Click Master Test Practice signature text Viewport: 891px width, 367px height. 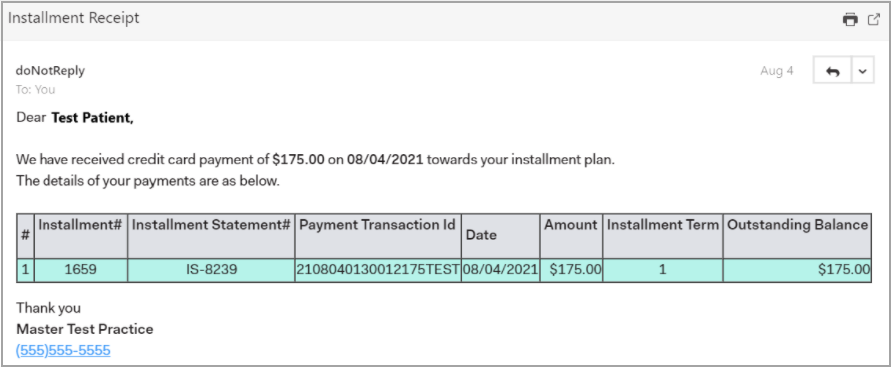click(x=85, y=329)
